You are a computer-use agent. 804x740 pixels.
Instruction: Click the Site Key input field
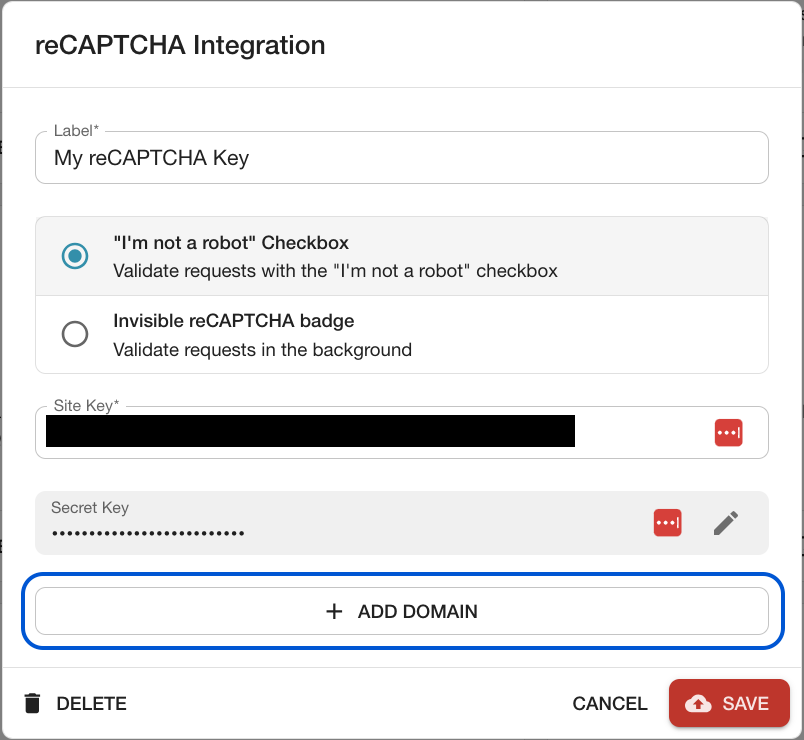point(401,432)
